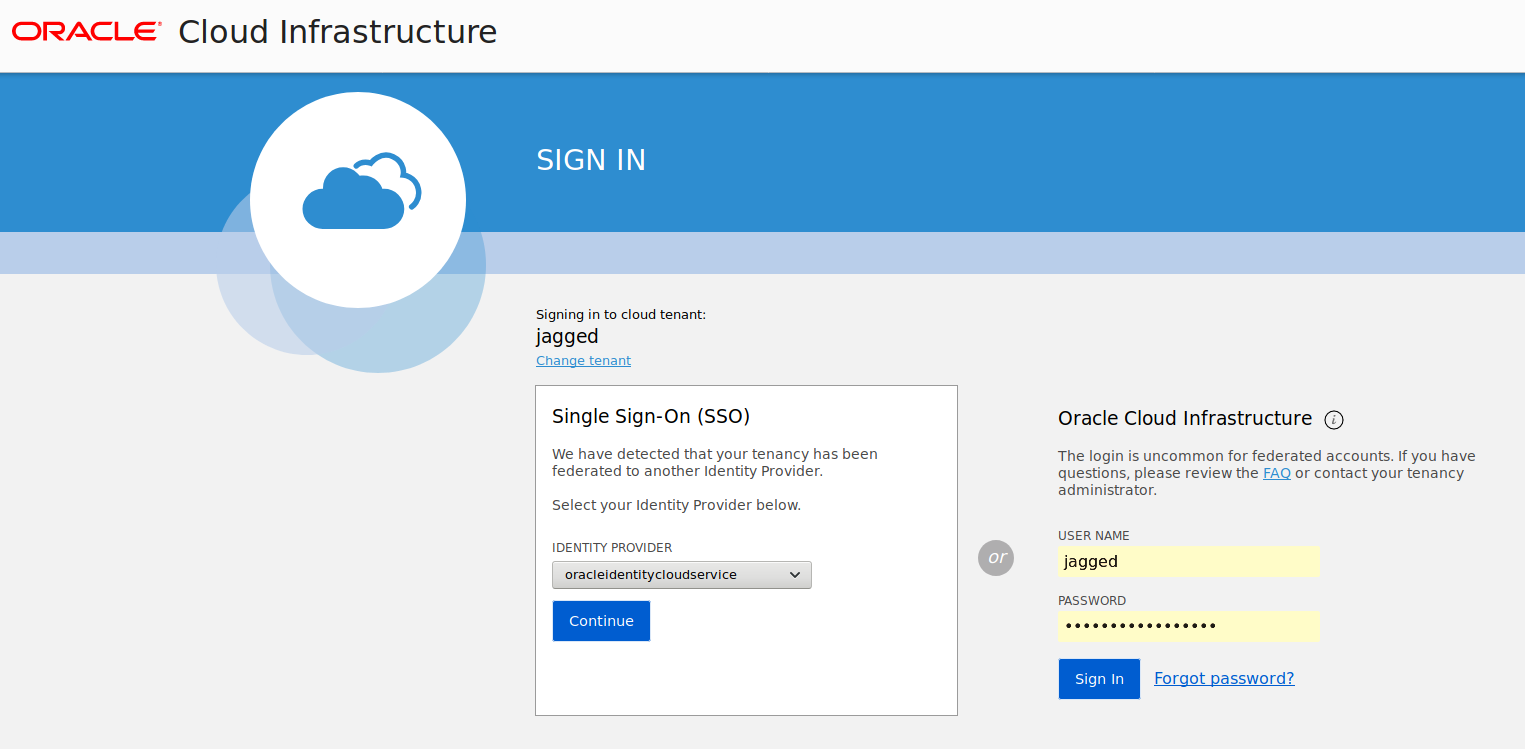
Task: Click the Cloud Infrastructure header text
Action: click(x=337, y=31)
